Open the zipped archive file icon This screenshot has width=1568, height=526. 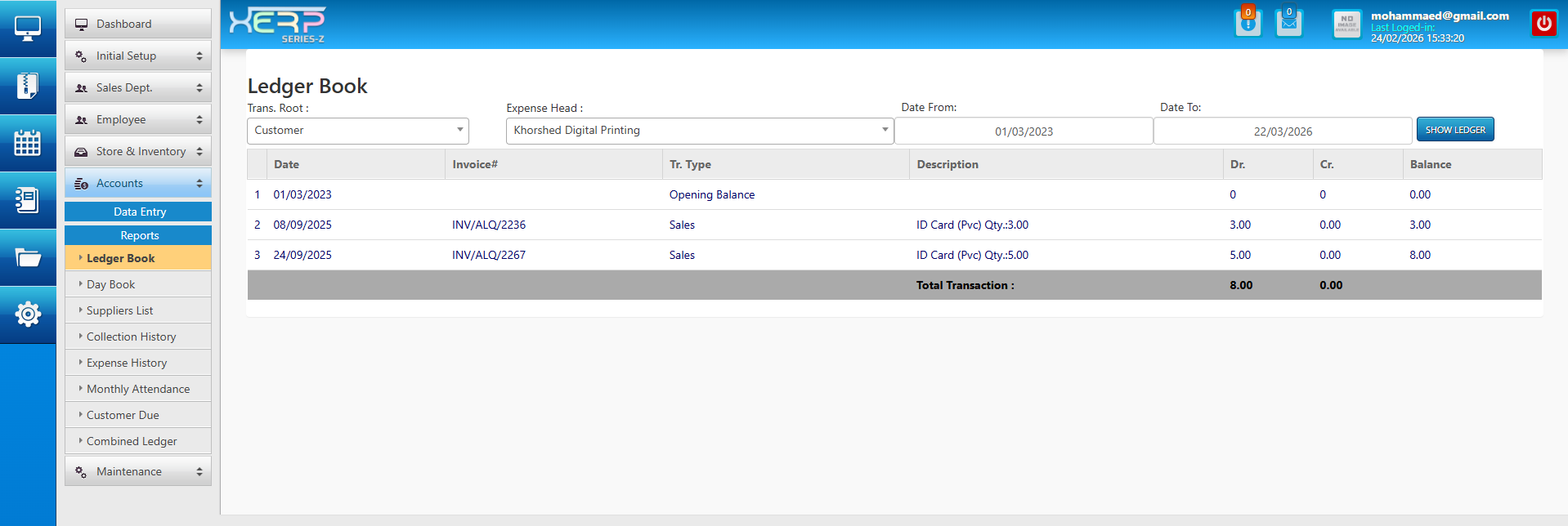tap(28, 86)
